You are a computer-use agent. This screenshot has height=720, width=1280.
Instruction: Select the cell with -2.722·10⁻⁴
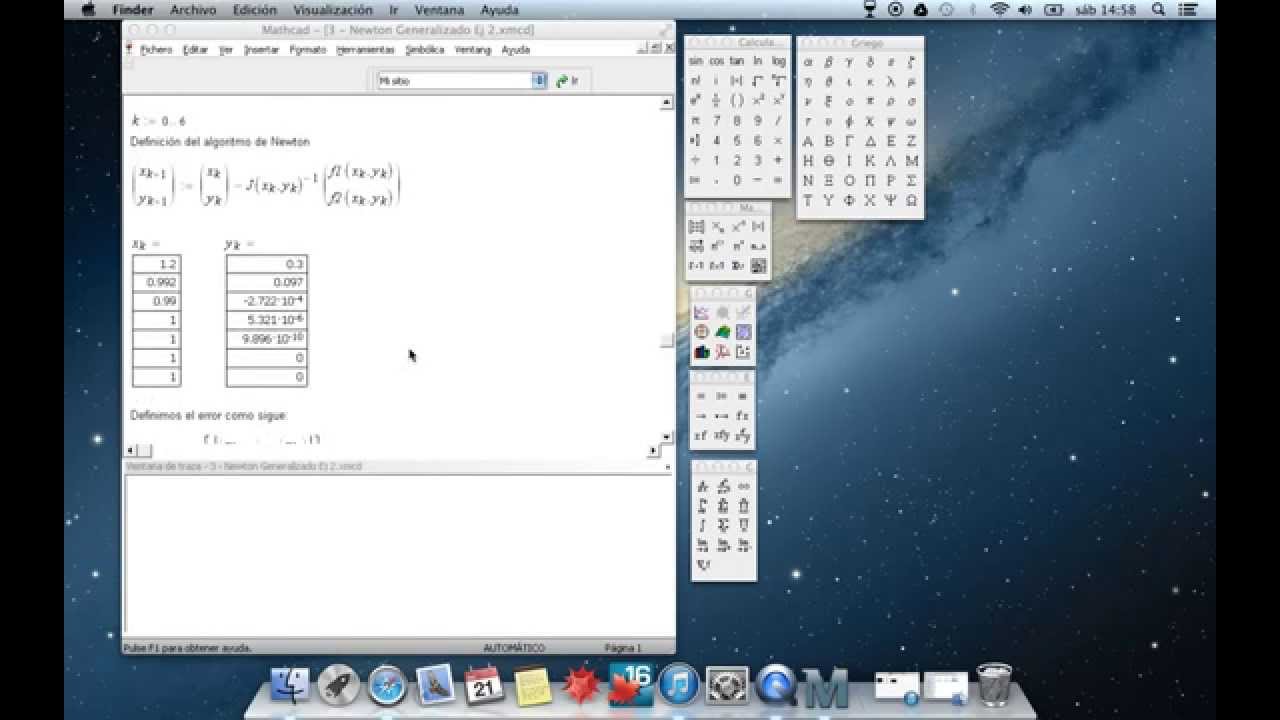266,302
